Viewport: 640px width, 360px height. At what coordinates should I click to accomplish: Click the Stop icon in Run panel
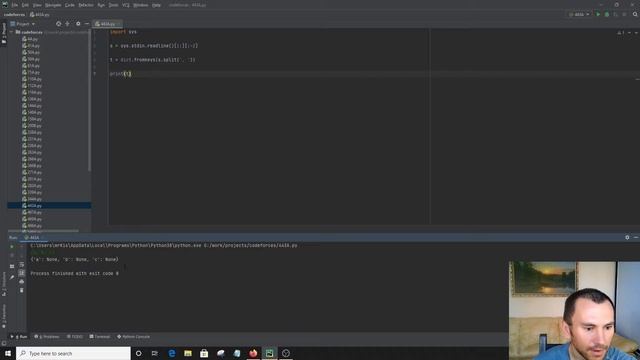pos(12,256)
